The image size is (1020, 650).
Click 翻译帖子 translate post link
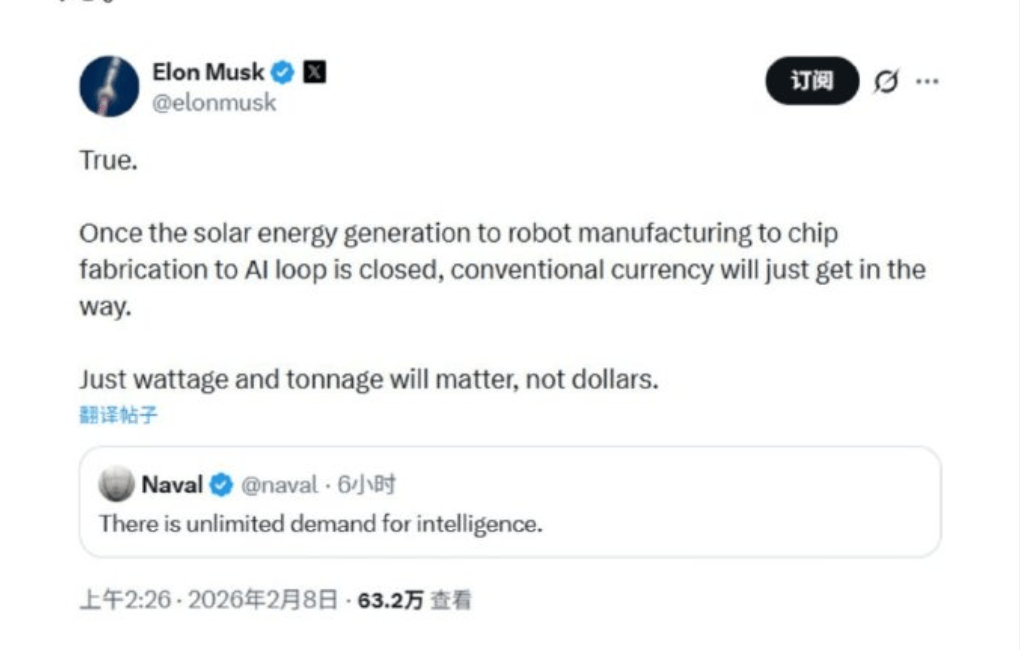point(118,415)
